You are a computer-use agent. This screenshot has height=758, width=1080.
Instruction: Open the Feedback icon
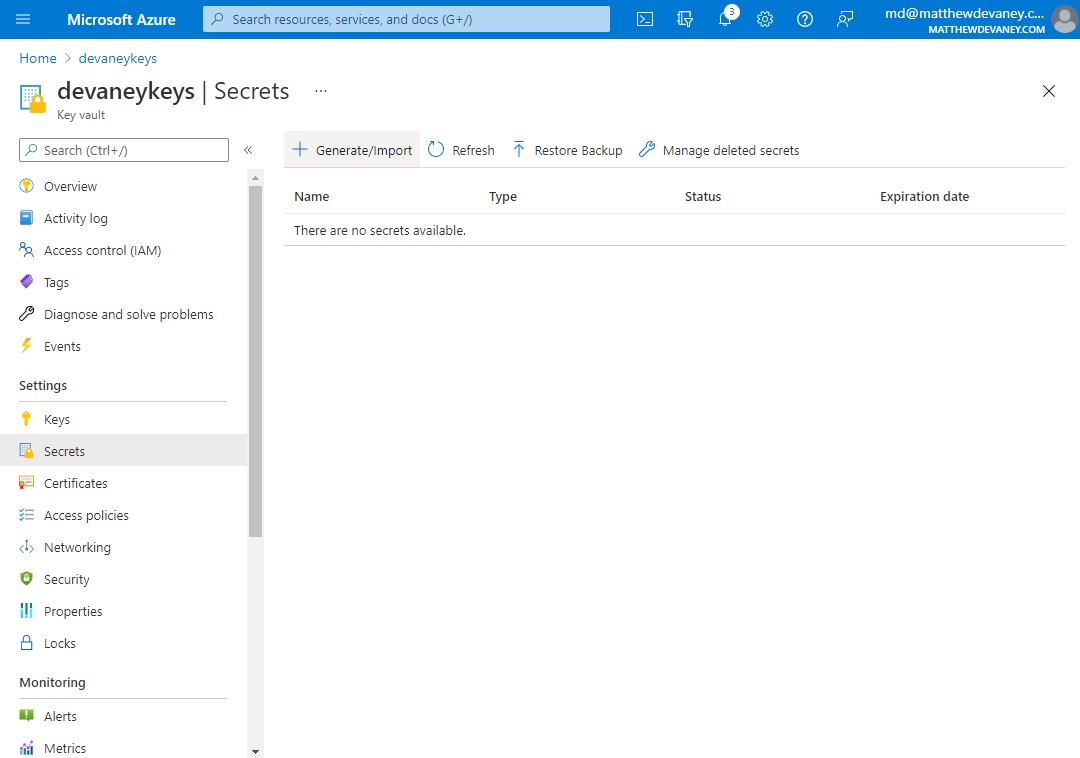tap(845, 19)
